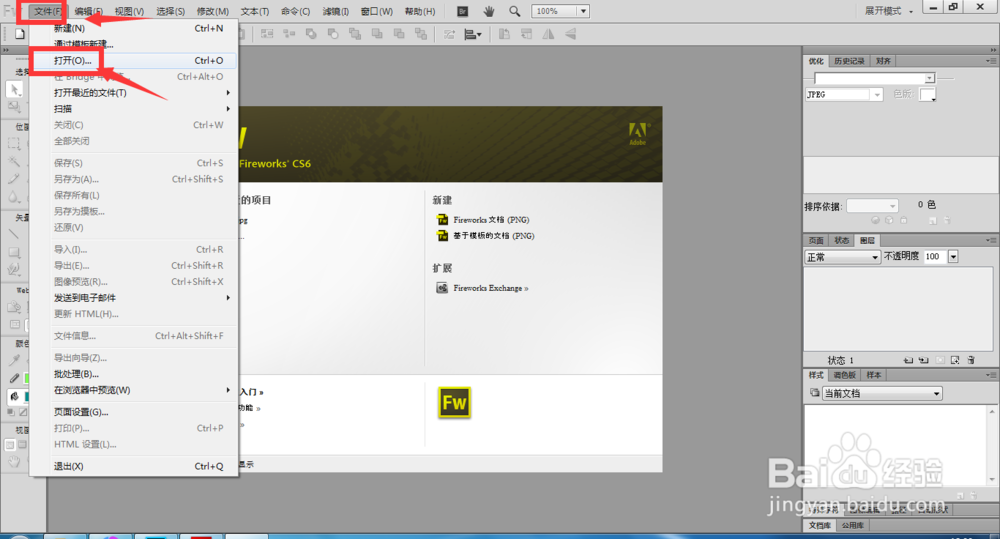Viewport: 1000px width, 539px height.
Task: Click the Adobe logo on welcome banner
Action: (638, 133)
